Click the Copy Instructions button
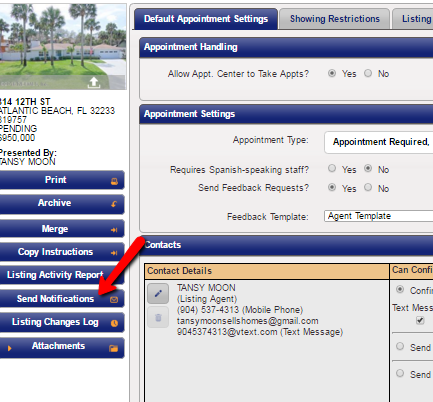This screenshot has width=433, height=402. pos(62,252)
